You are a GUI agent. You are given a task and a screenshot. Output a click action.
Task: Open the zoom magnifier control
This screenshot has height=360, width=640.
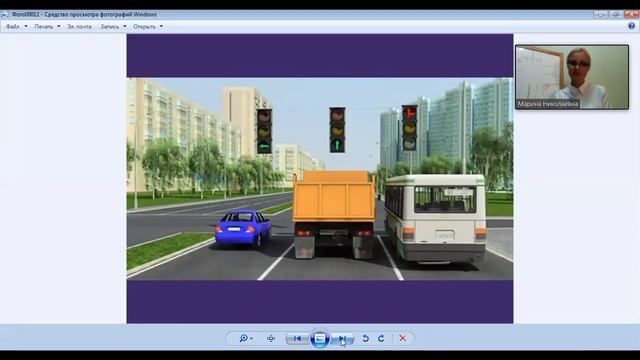click(244, 338)
